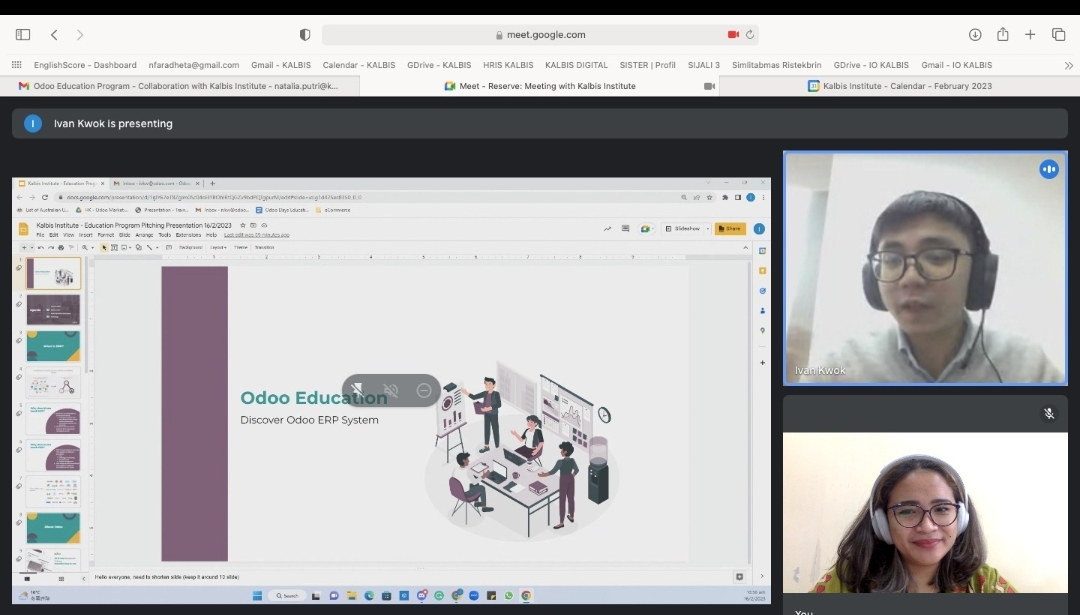Open the Insert menu in shared Slides

[85, 235]
